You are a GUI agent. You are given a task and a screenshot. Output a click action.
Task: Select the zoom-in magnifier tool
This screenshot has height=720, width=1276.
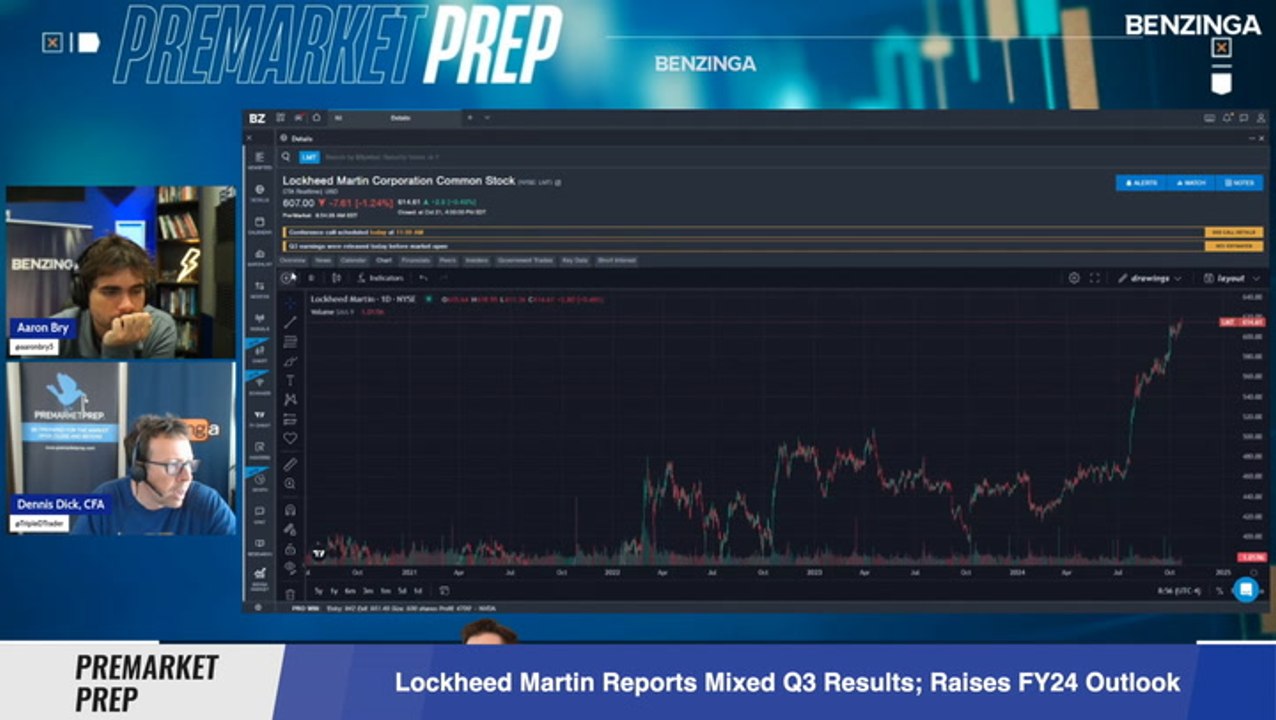[x=290, y=484]
